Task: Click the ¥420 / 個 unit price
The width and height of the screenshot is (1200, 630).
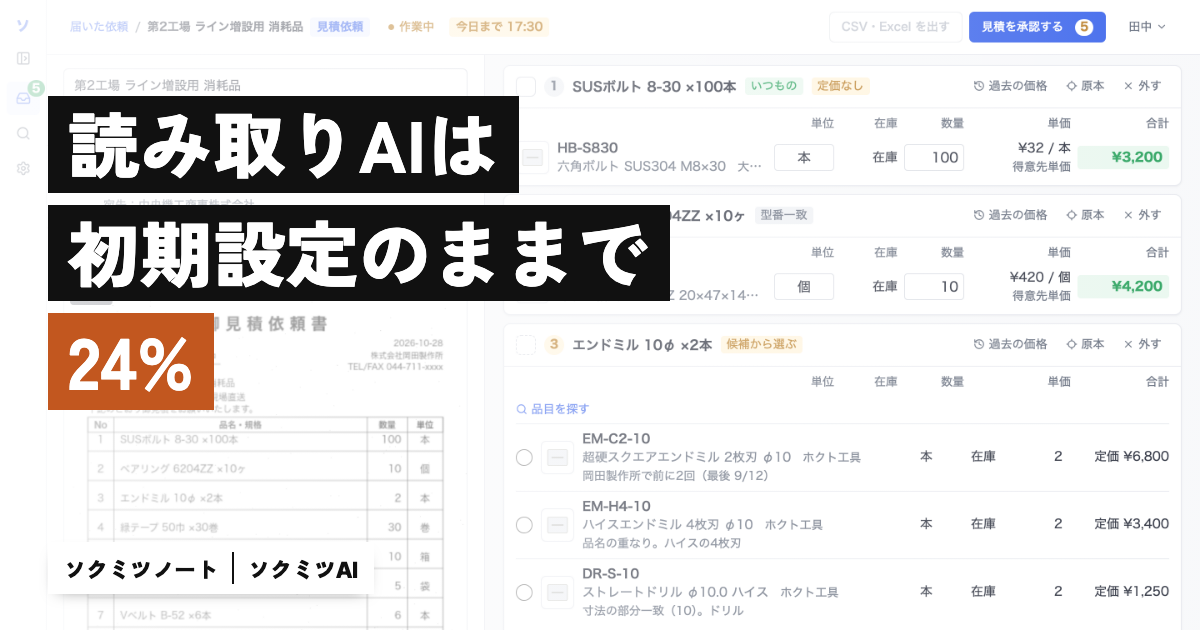Action: point(1040,277)
